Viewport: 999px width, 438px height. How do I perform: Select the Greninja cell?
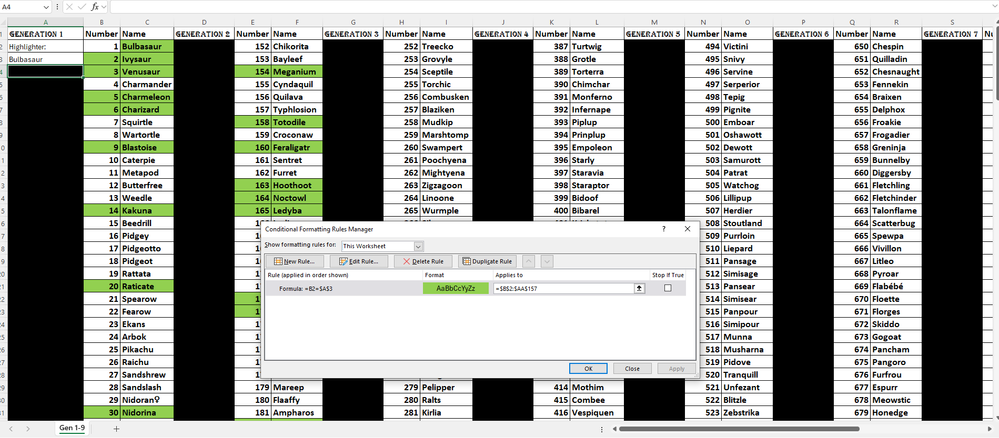tap(896, 147)
